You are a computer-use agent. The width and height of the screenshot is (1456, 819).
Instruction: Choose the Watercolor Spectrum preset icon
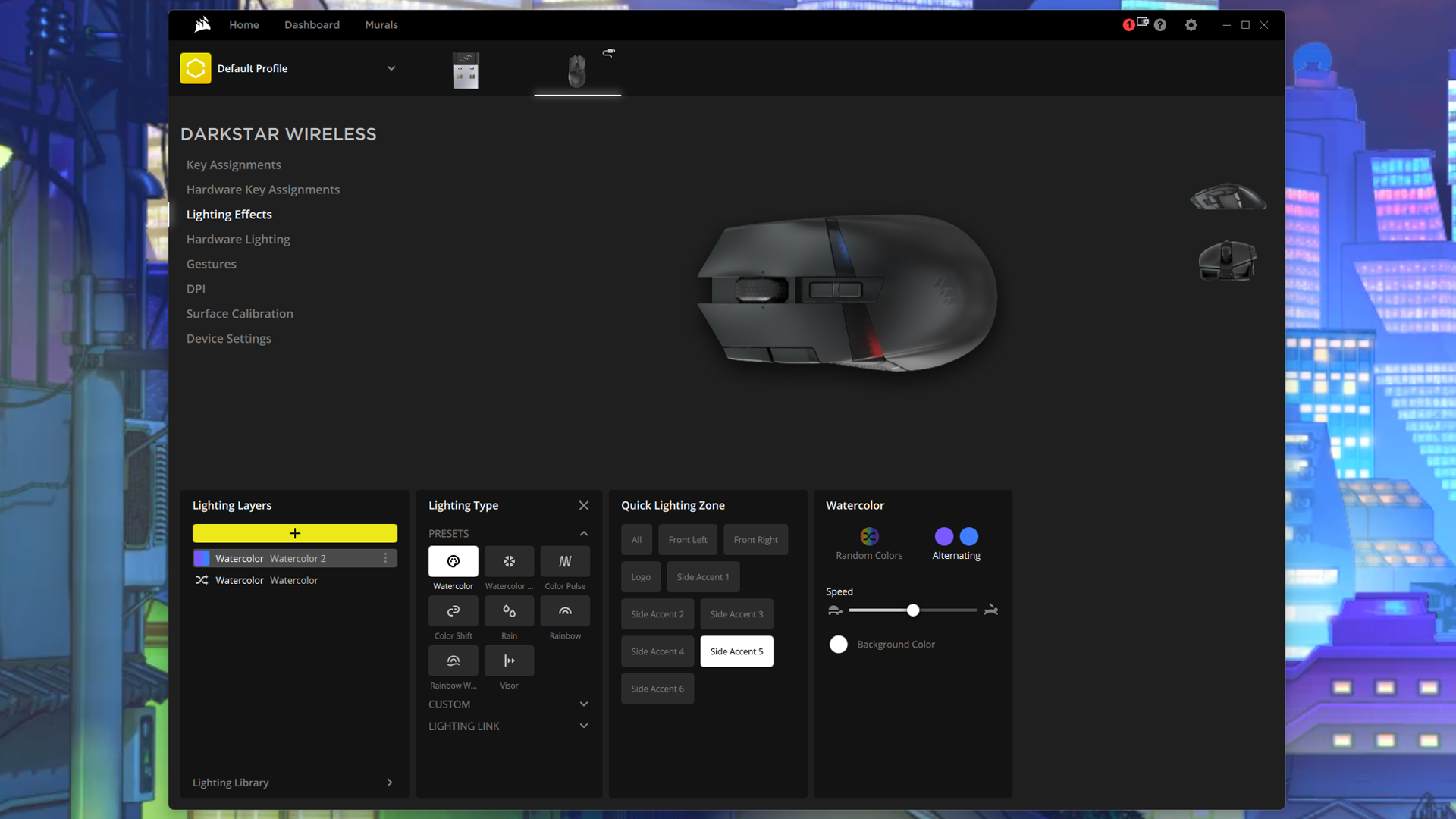(510, 561)
